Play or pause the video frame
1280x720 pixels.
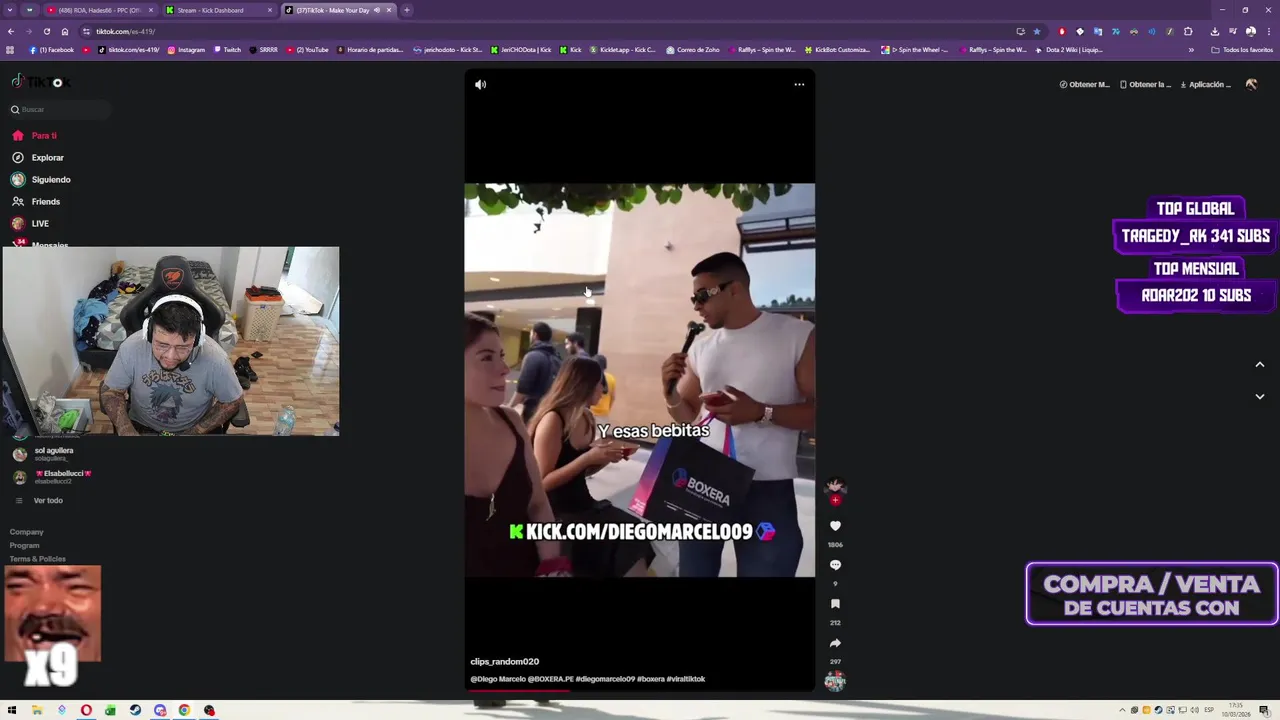tap(640, 380)
